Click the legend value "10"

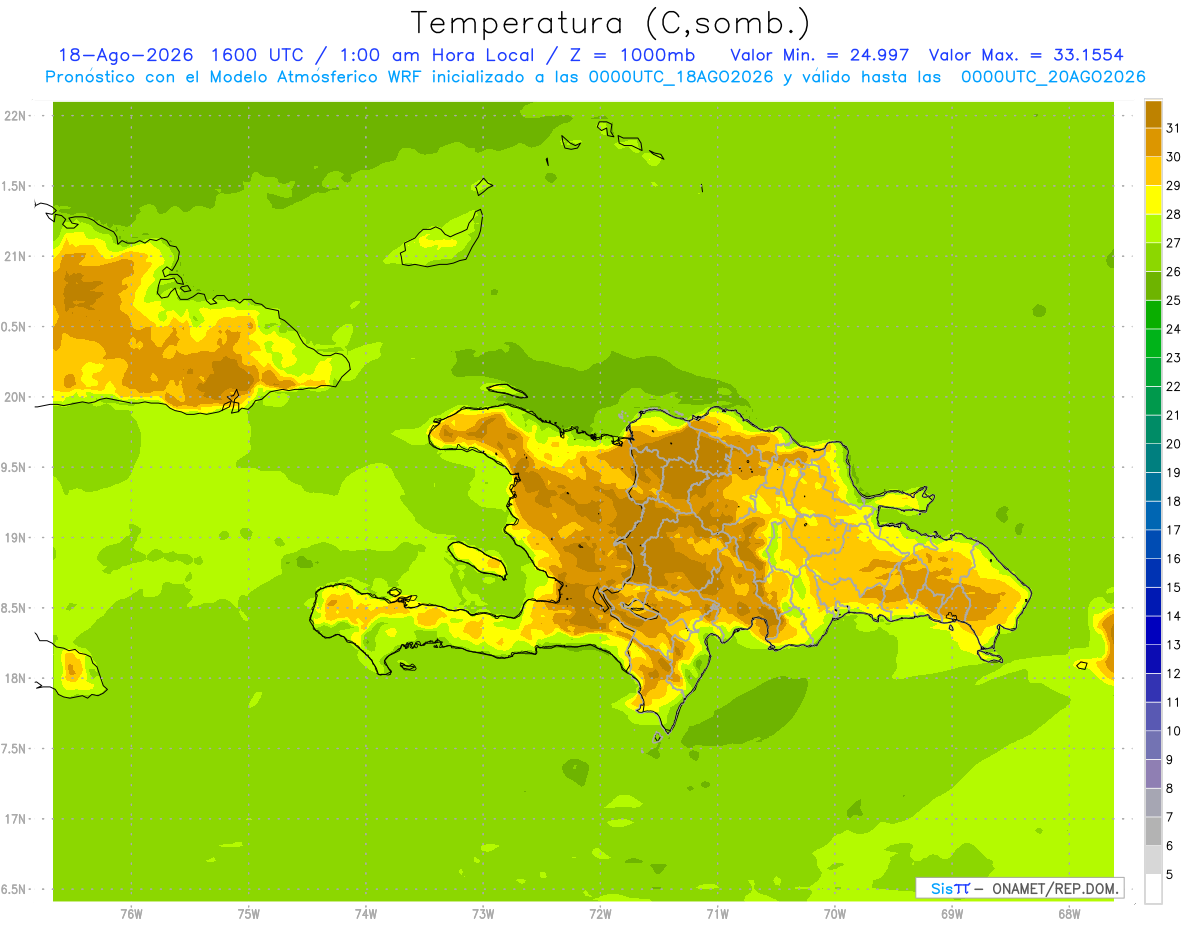pyautogui.click(x=1173, y=731)
